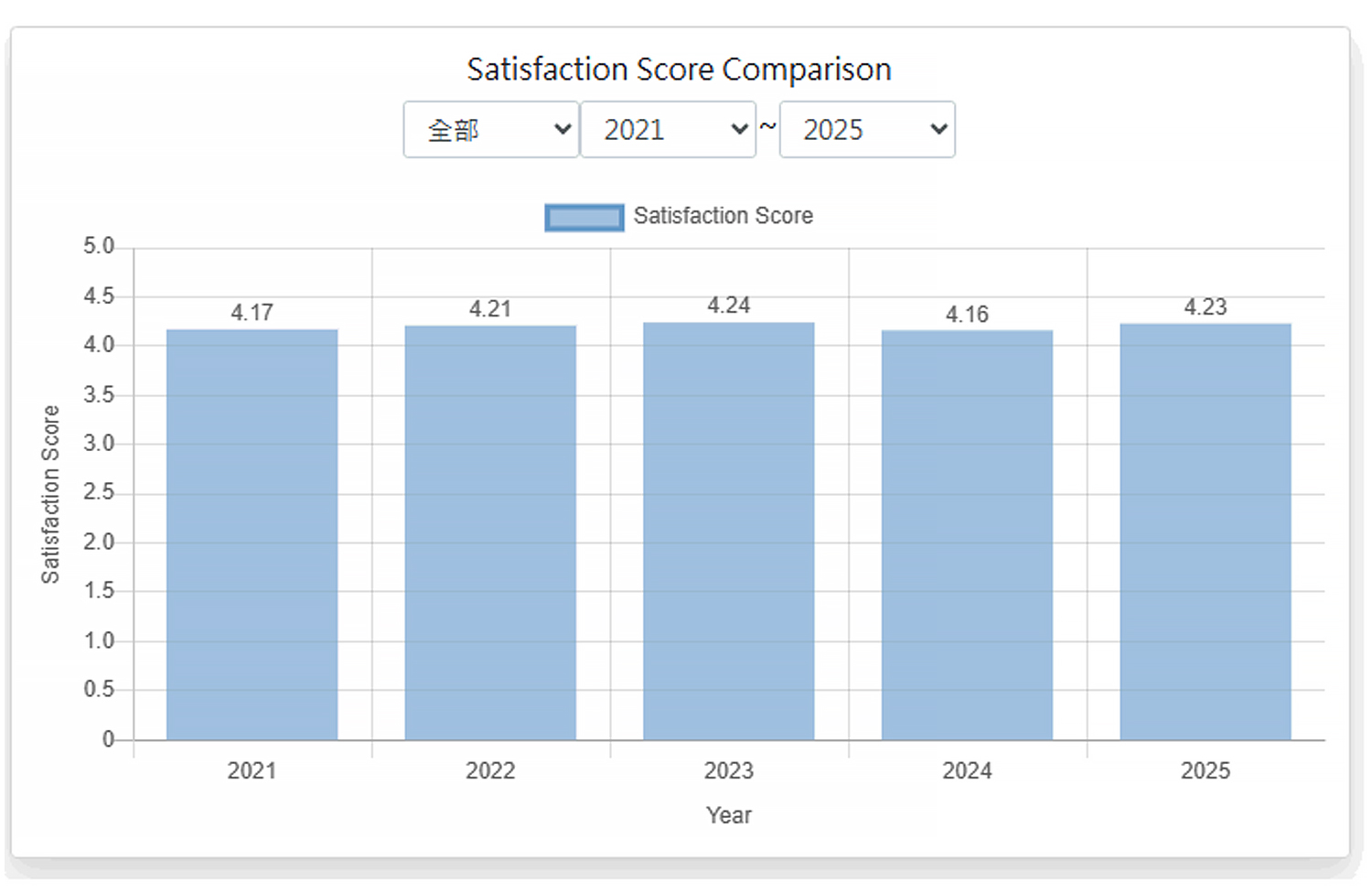Image resolution: width=1372 pixels, height=892 pixels.
Task: Select the 2022 bar in chart
Action: click(x=490, y=533)
